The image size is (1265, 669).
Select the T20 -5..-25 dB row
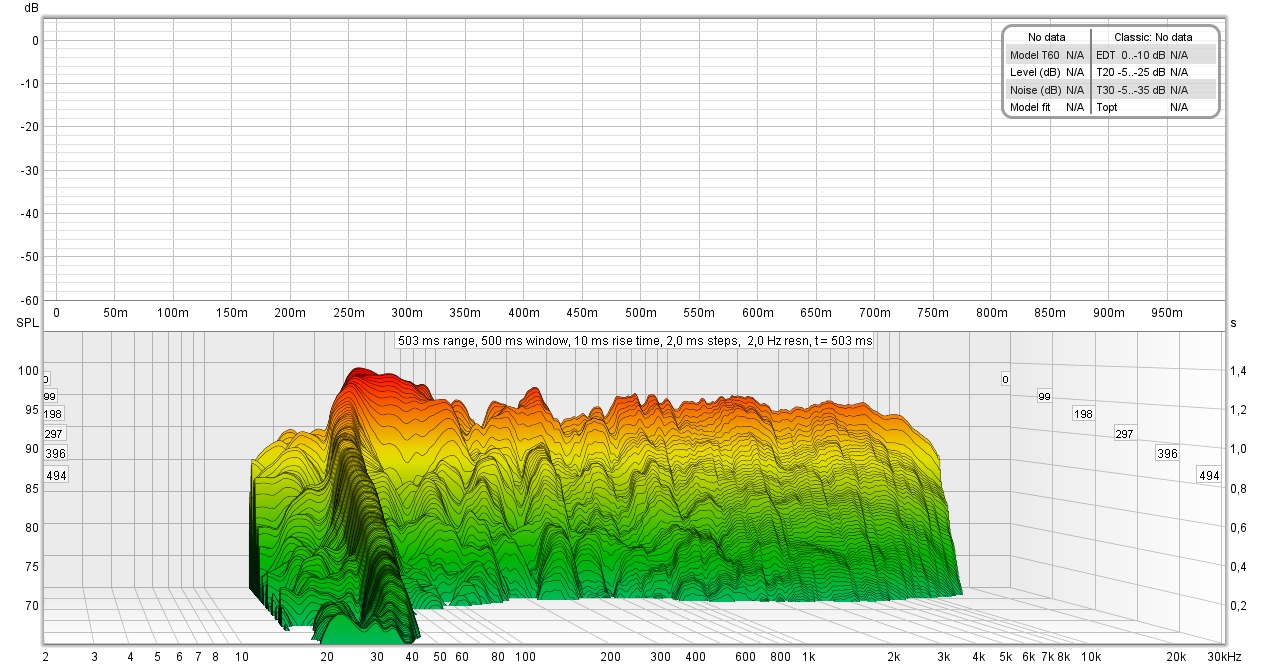(x=1154, y=72)
